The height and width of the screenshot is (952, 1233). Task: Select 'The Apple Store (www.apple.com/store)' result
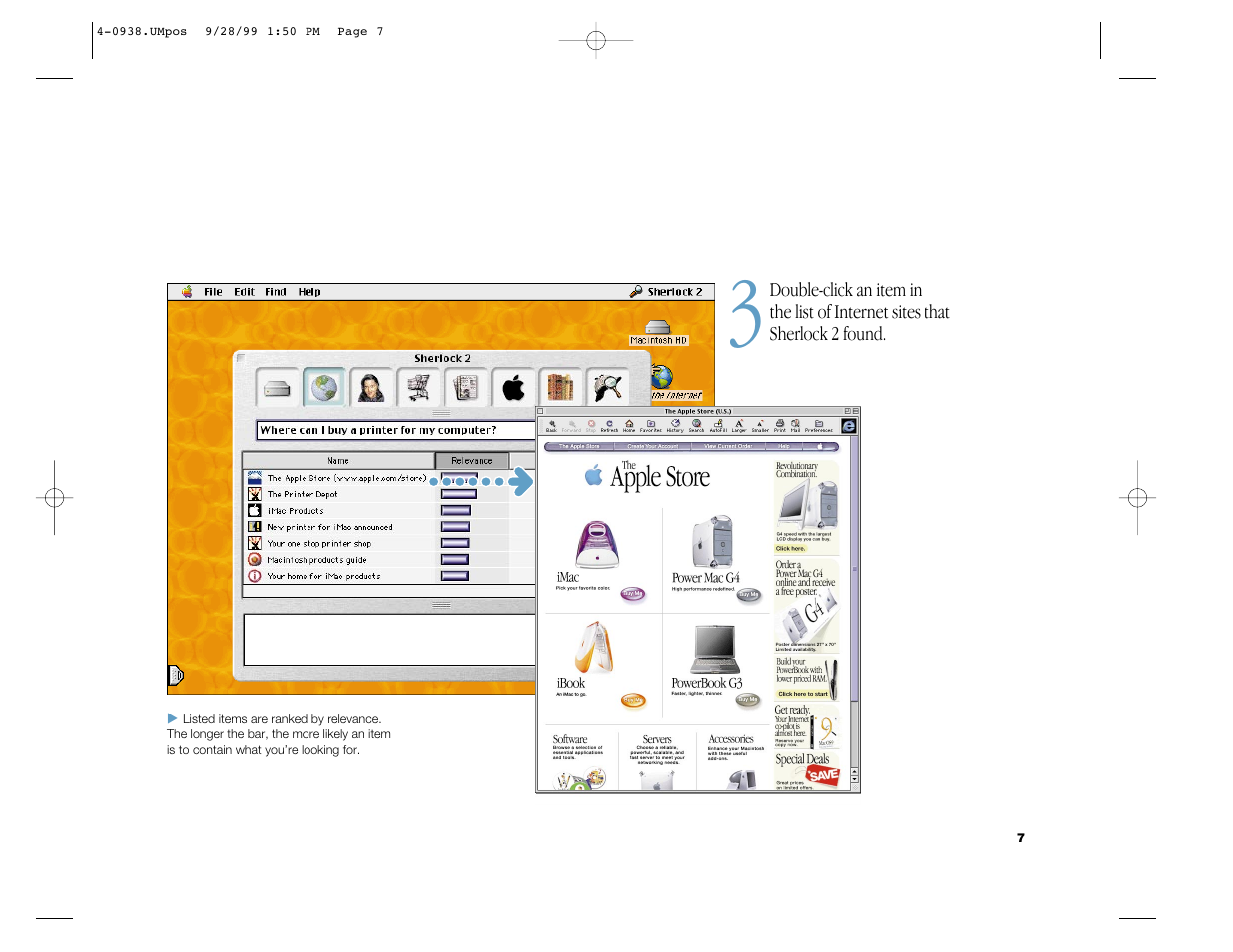pyautogui.click(x=346, y=478)
